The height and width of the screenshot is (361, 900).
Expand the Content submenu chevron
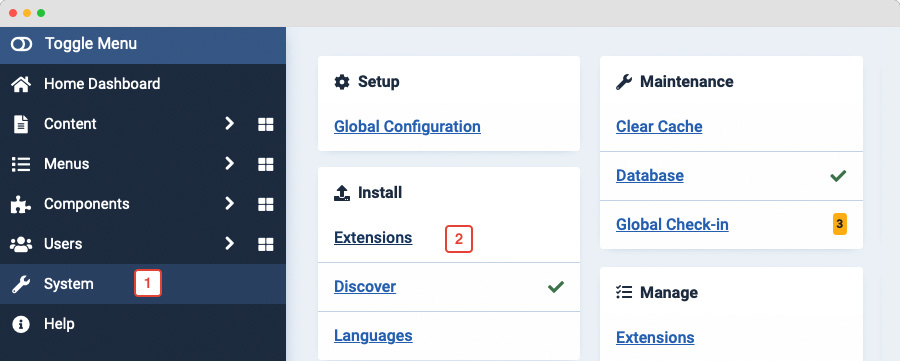coord(230,124)
